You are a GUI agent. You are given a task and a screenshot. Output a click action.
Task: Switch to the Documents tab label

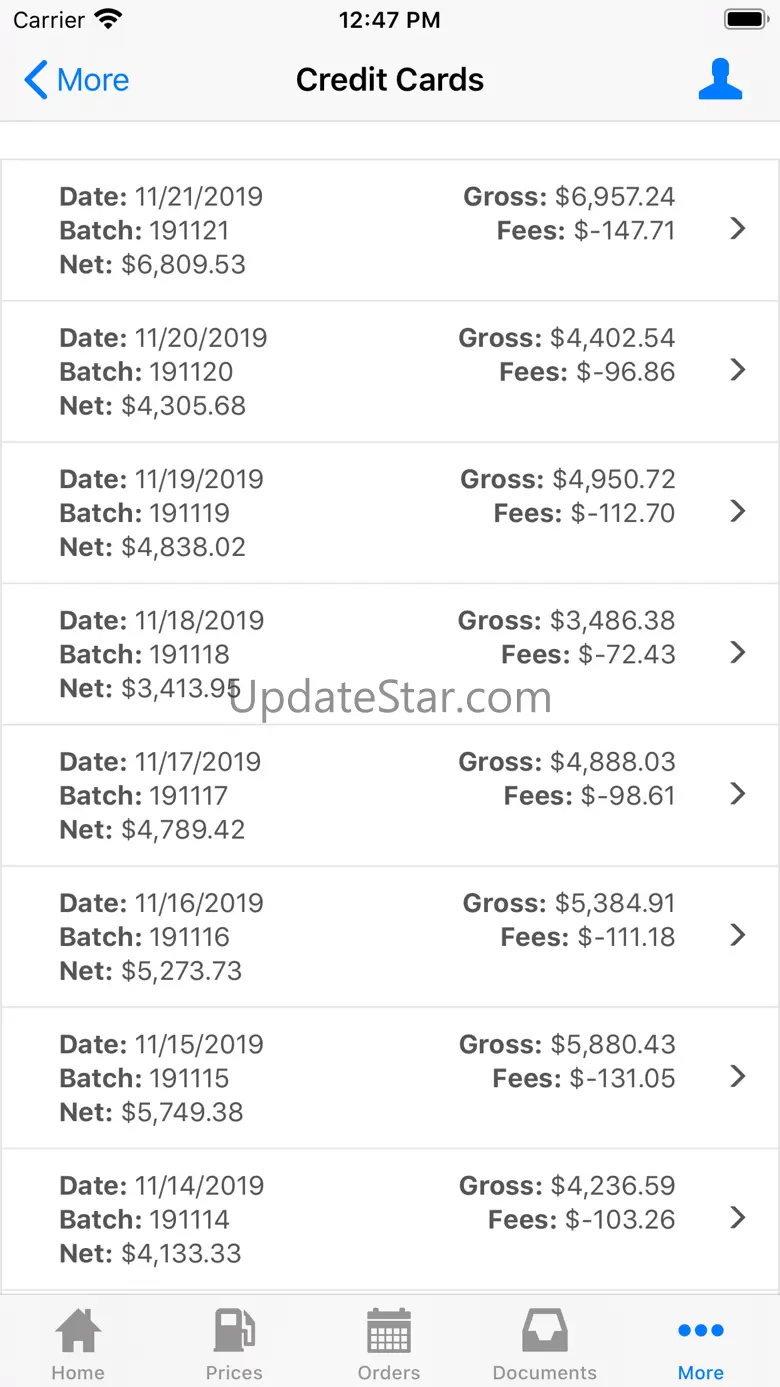[x=545, y=1373]
